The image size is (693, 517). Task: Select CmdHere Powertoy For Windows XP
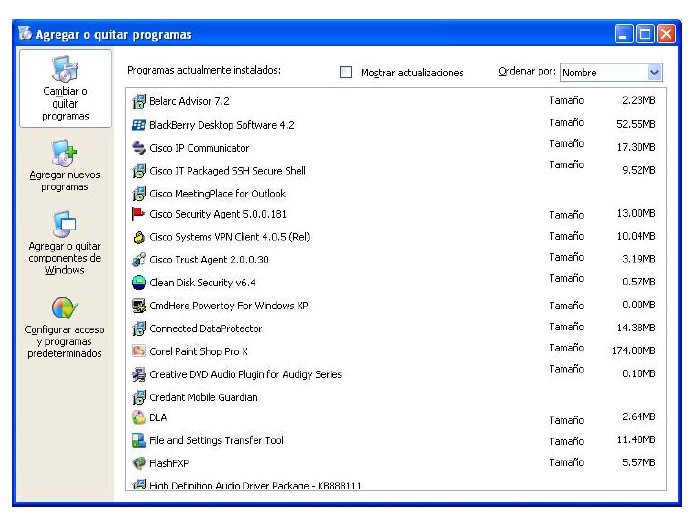(228, 306)
